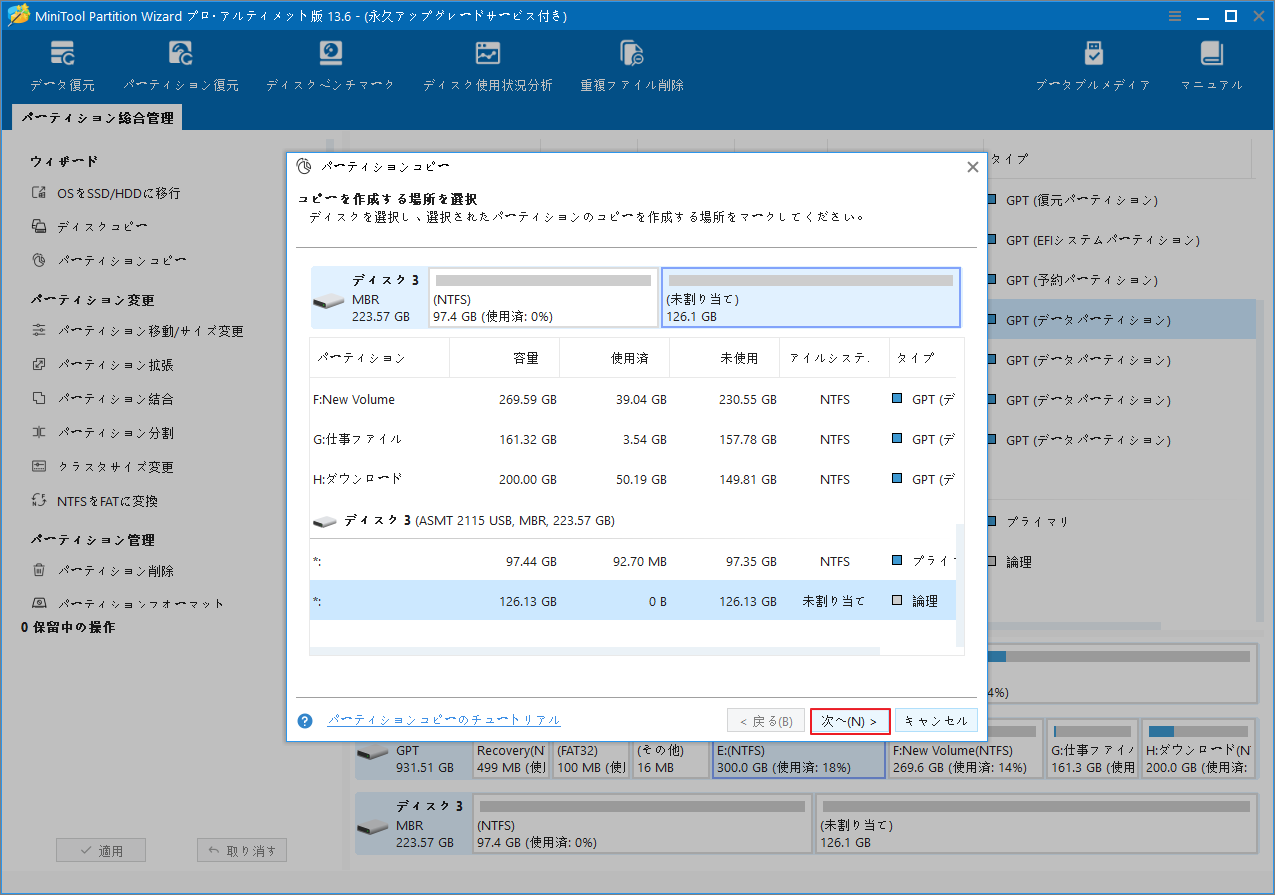
Task: Select the 126.13 GB 未割り当て row
Action: coord(632,601)
